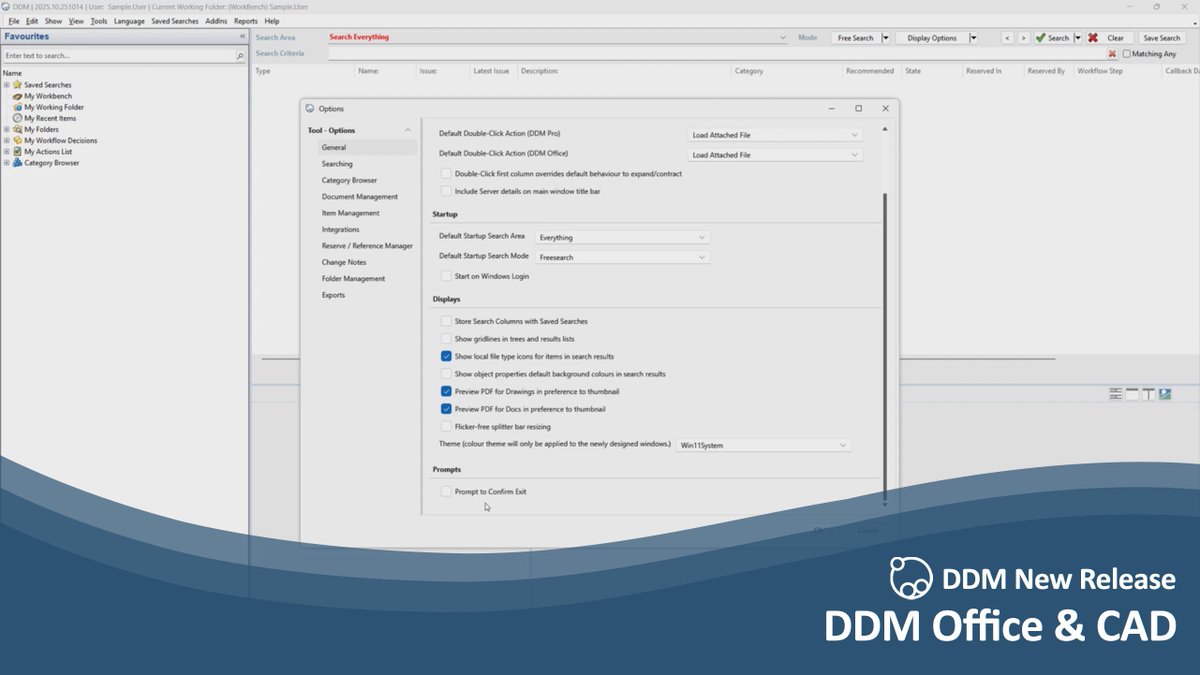Open My Workflow Decisions
The image size is (1200, 675).
click(x=18, y=141)
